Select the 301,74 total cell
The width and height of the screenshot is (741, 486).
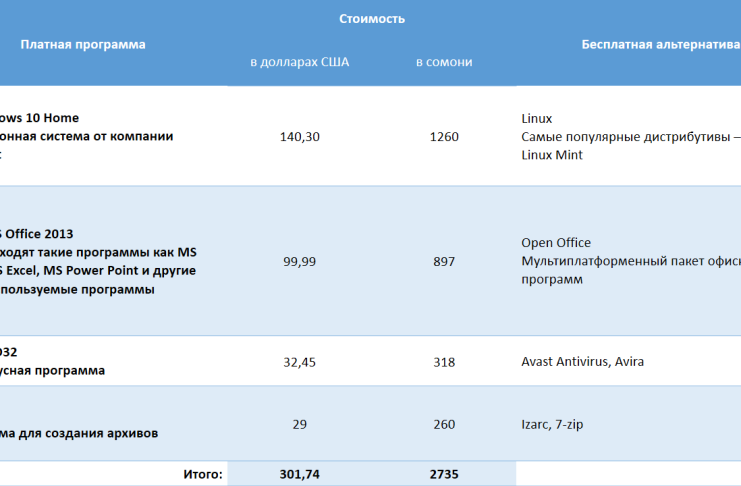coord(300,474)
